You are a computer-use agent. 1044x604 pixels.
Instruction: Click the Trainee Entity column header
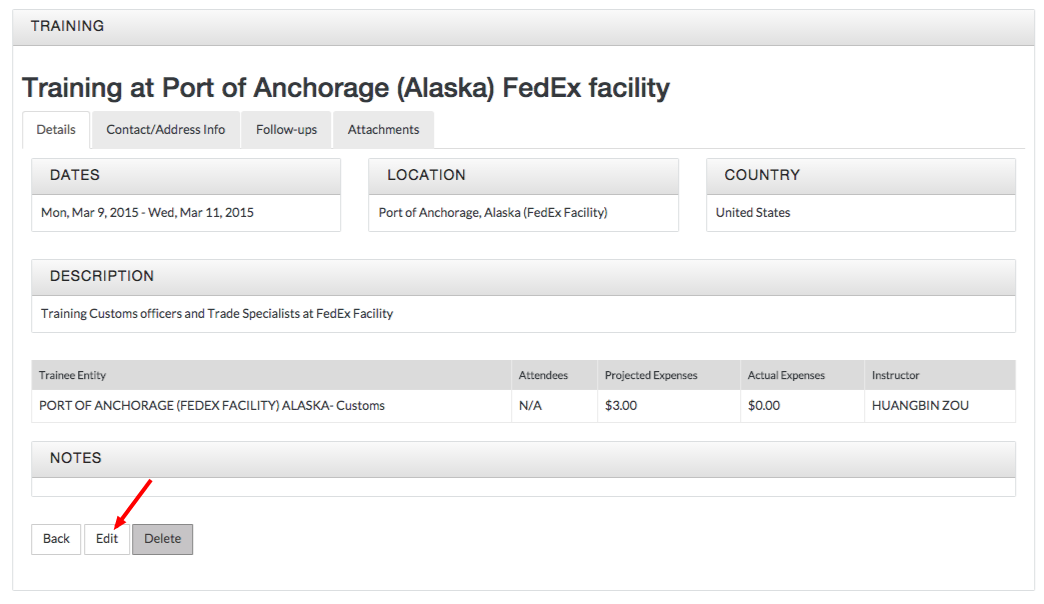click(72, 375)
